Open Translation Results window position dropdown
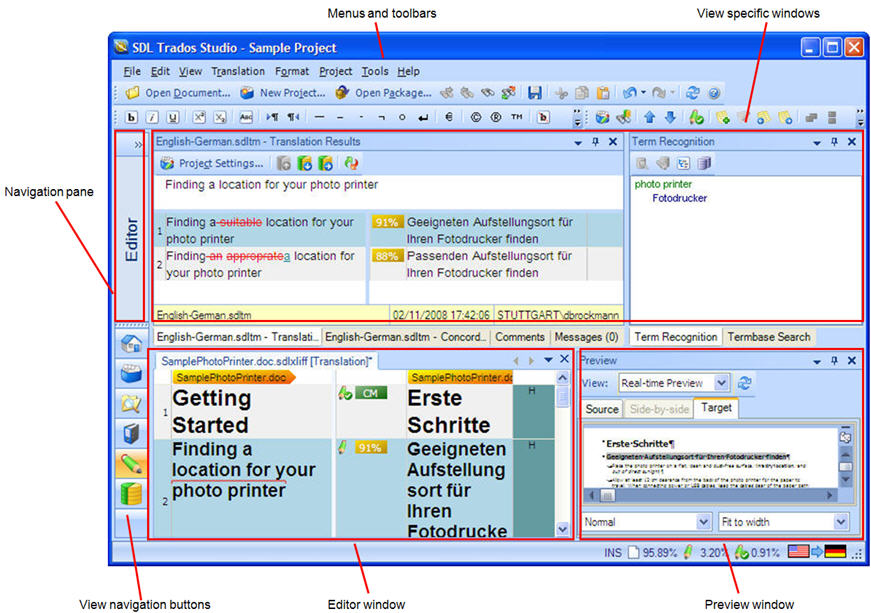Image resolution: width=871 pixels, height=613 pixels. coord(578,143)
